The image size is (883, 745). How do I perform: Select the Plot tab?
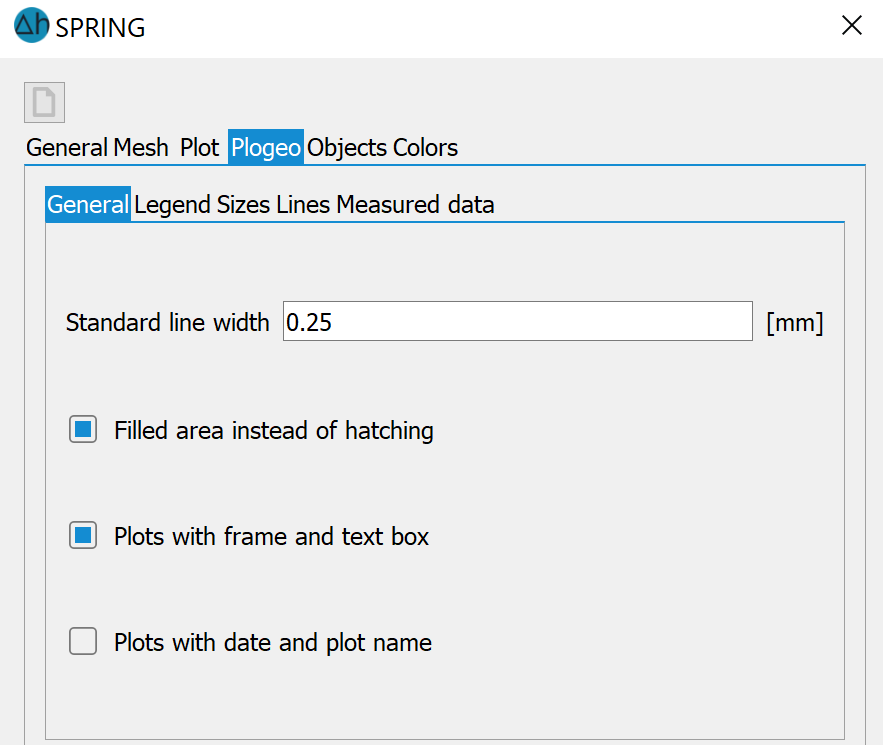point(199,148)
